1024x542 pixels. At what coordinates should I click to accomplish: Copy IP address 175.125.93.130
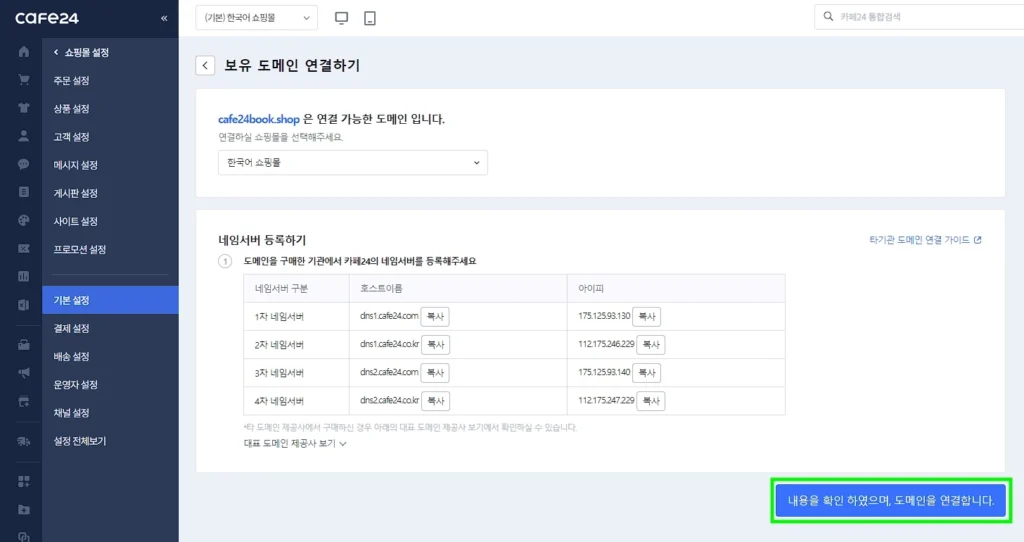point(647,316)
